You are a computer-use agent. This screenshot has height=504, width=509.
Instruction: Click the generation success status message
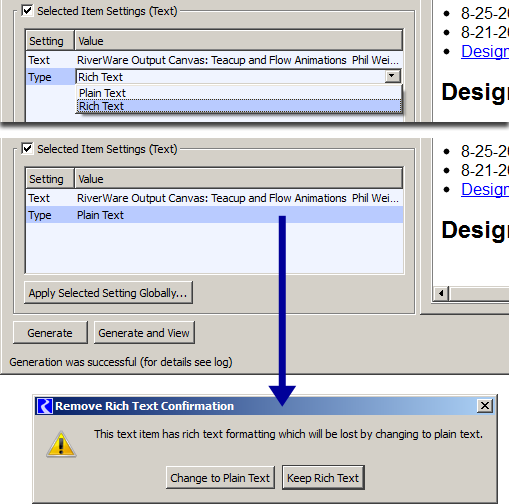[121, 362]
